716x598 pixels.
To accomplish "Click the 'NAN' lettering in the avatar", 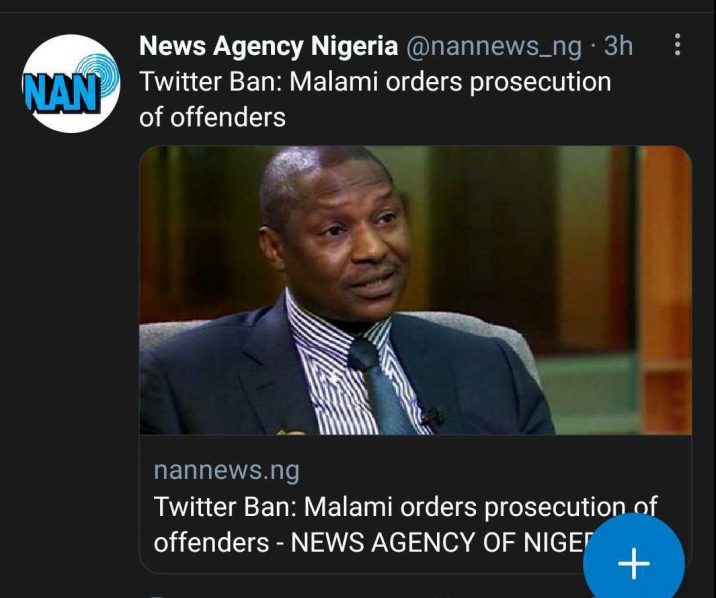I will (60, 93).
